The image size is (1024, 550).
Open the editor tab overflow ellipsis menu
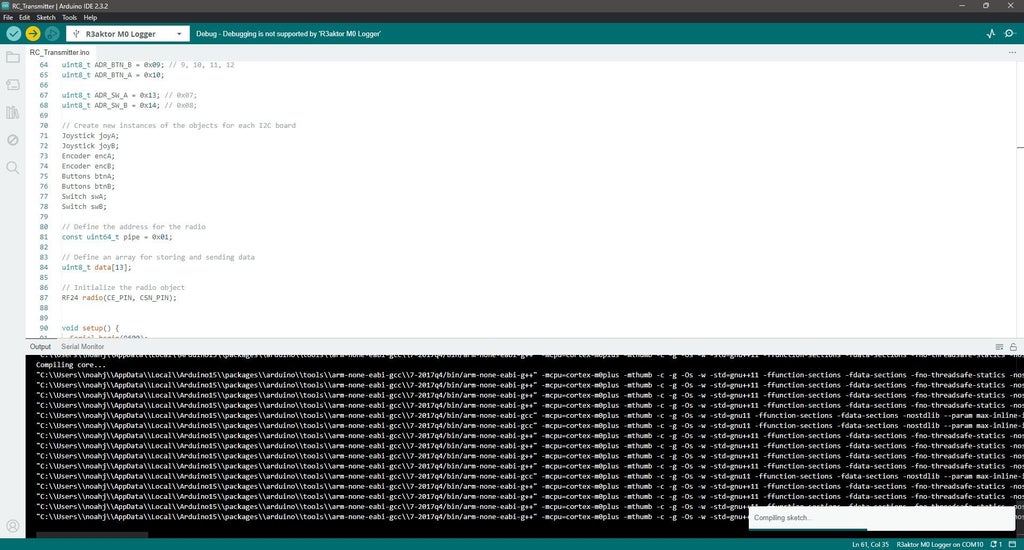[x=1012, y=52]
